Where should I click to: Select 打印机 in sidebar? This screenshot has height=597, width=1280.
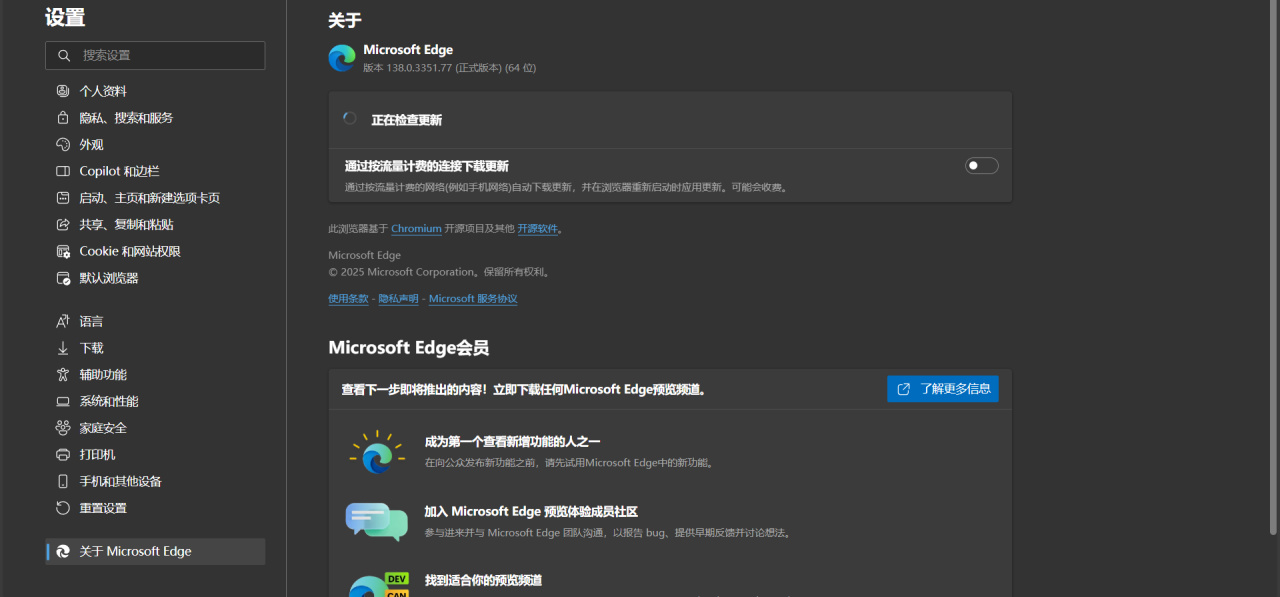155,454
